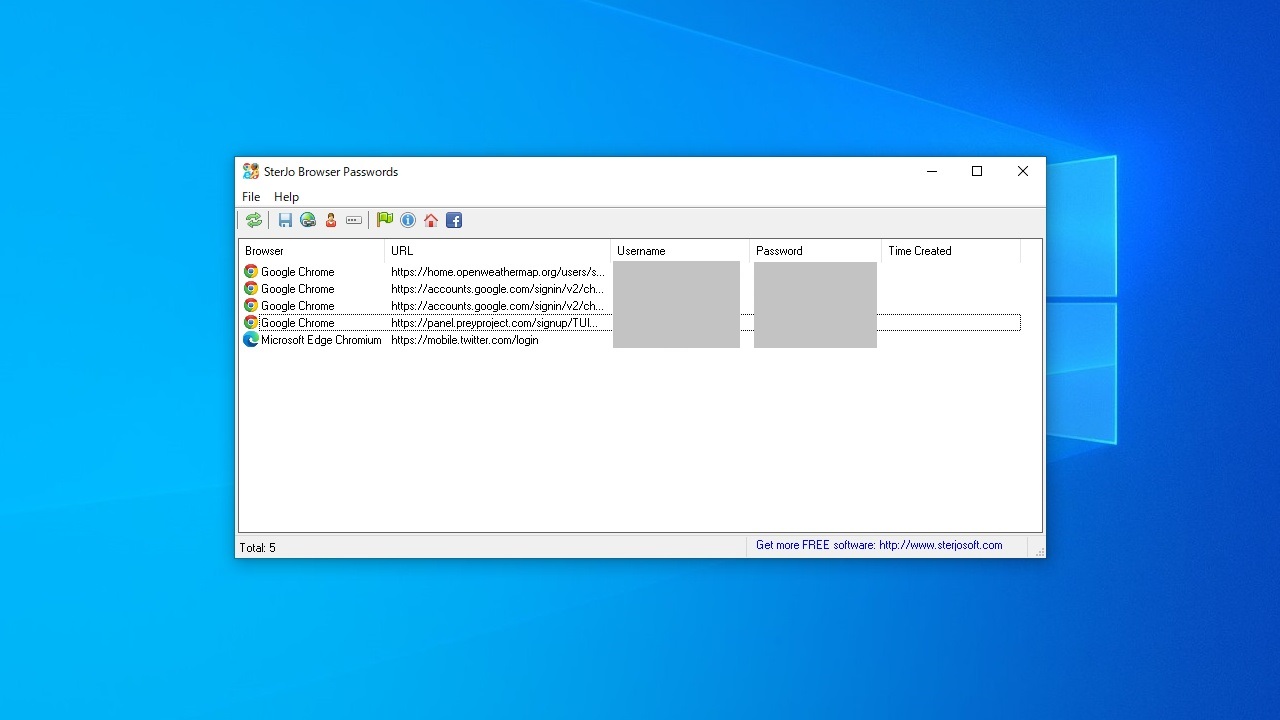Click the red user figure toolbar icon
The width and height of the screenshot is (1280, 720).
tap(331, 220)
